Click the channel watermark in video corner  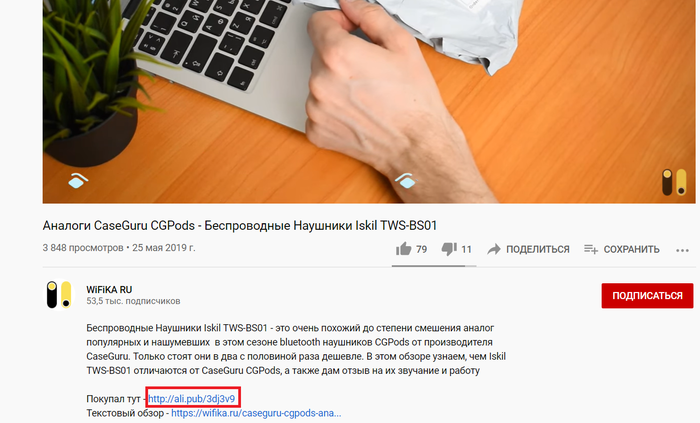point(674,182)
